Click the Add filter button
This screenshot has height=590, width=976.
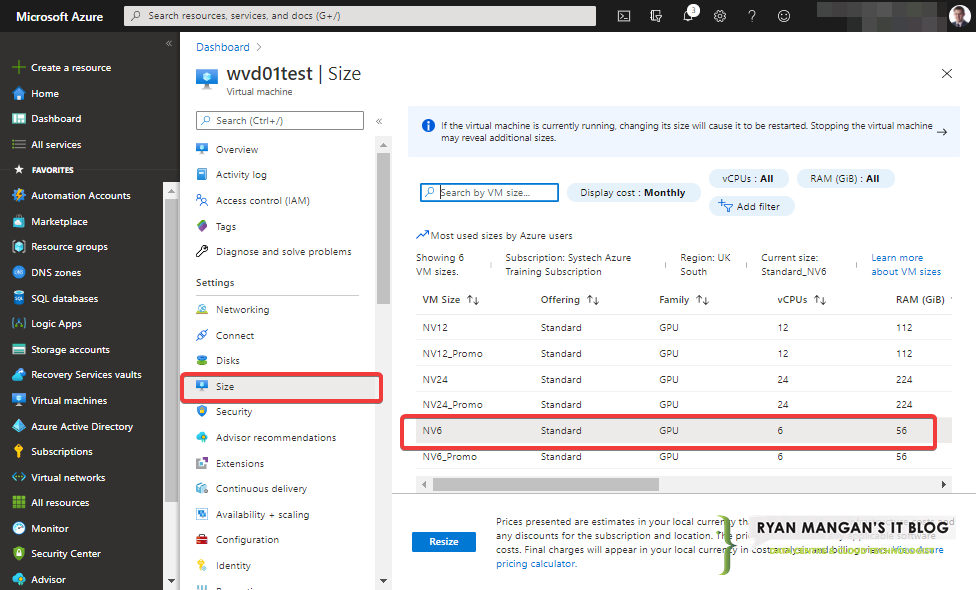751,207
